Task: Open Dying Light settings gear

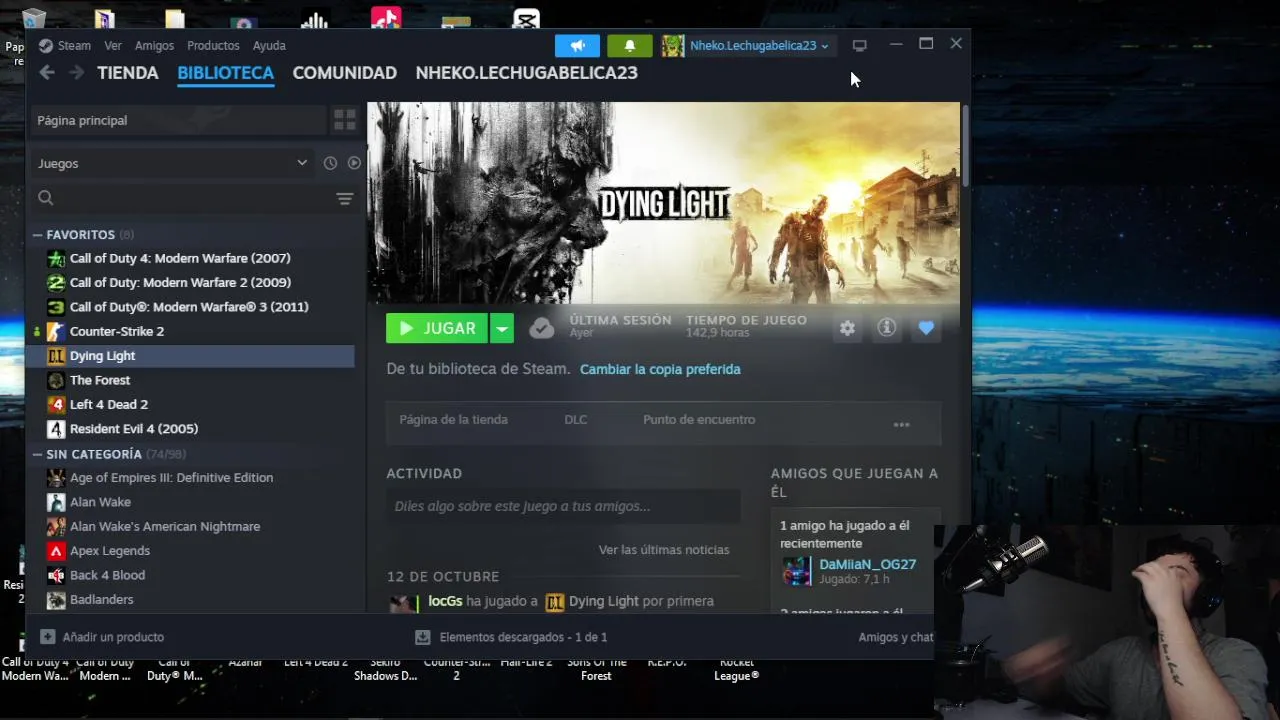Action: [847, 328]
